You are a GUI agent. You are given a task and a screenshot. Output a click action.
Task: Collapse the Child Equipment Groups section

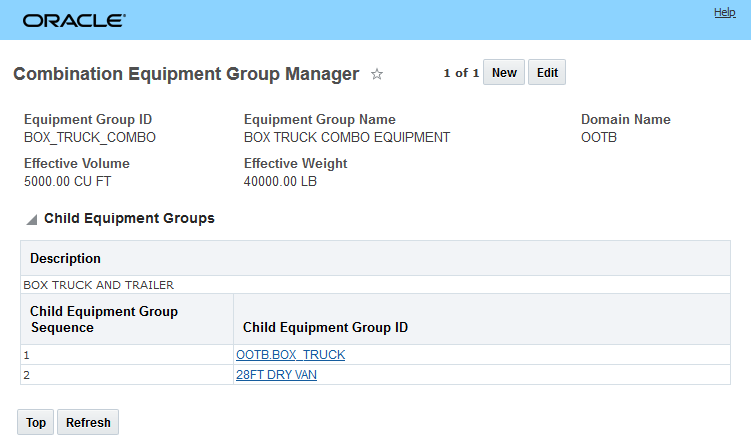tap(31, 219)
